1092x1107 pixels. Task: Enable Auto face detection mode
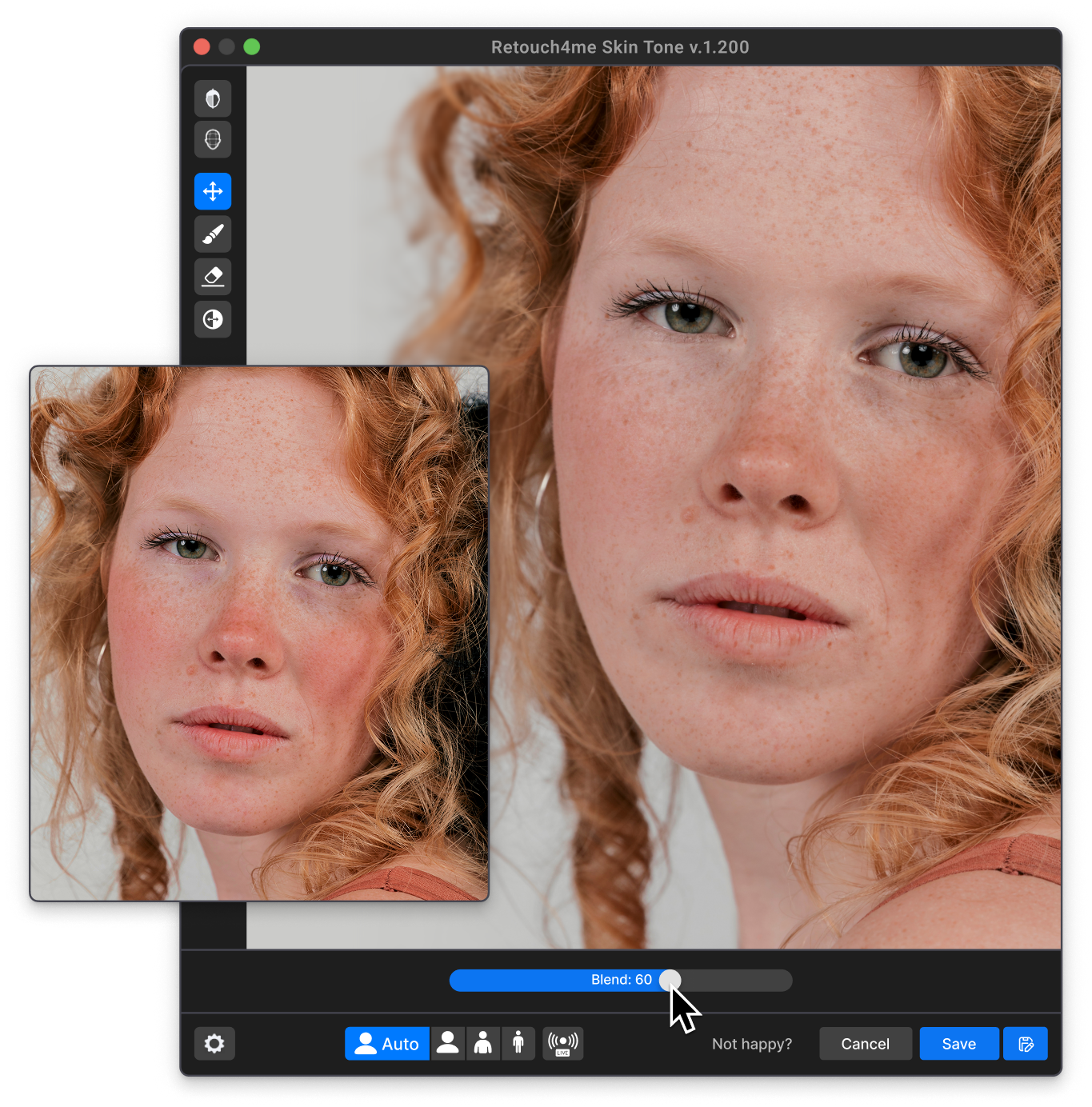386,1044
